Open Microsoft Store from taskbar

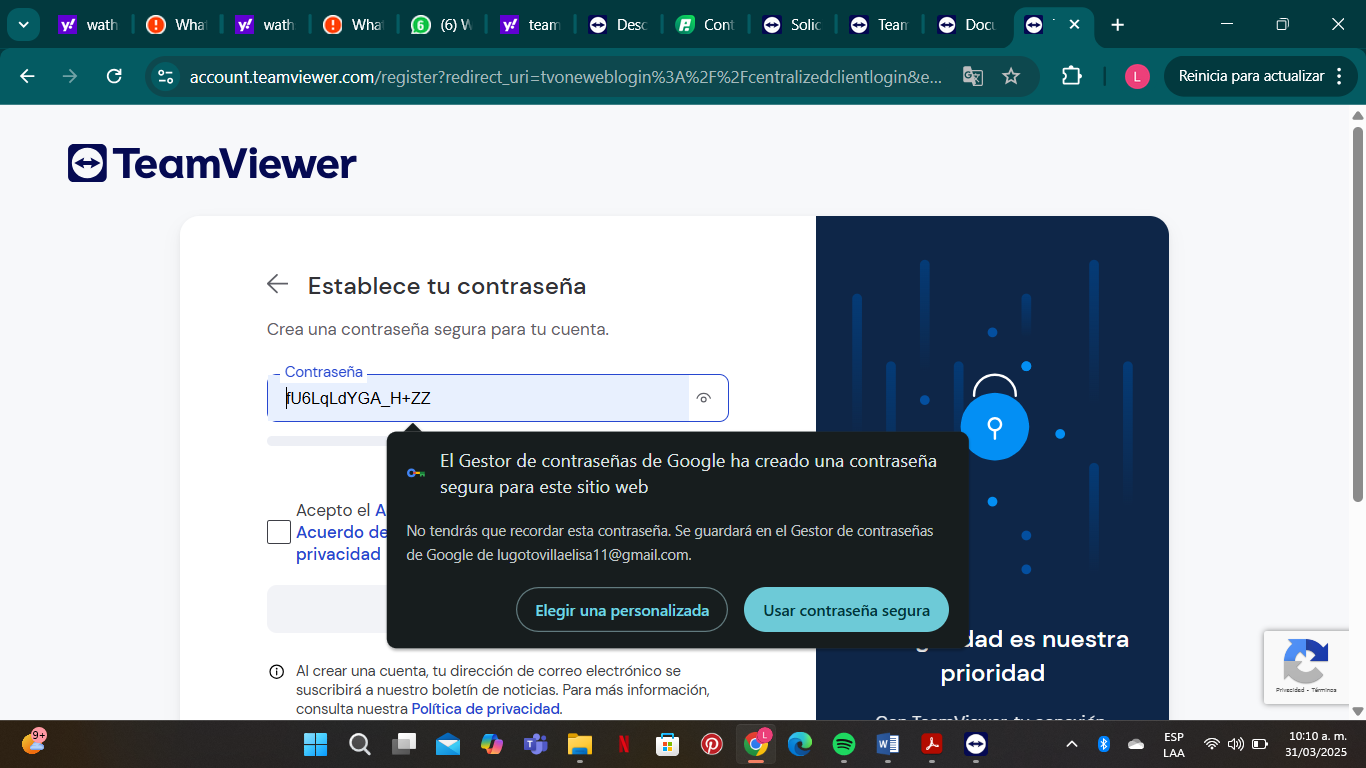tap(668, 744)
